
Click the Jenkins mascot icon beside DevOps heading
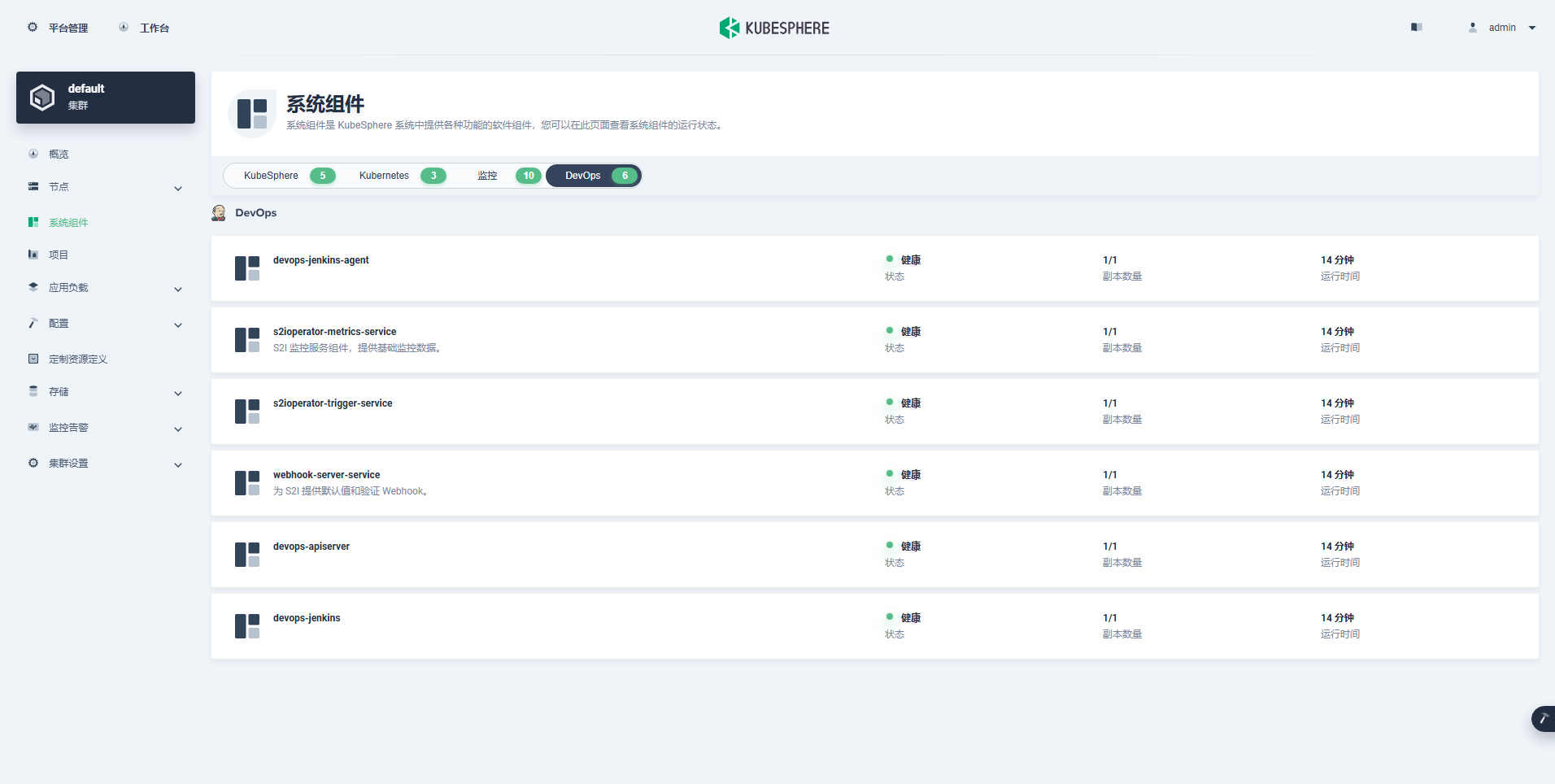tap(219, 213)
